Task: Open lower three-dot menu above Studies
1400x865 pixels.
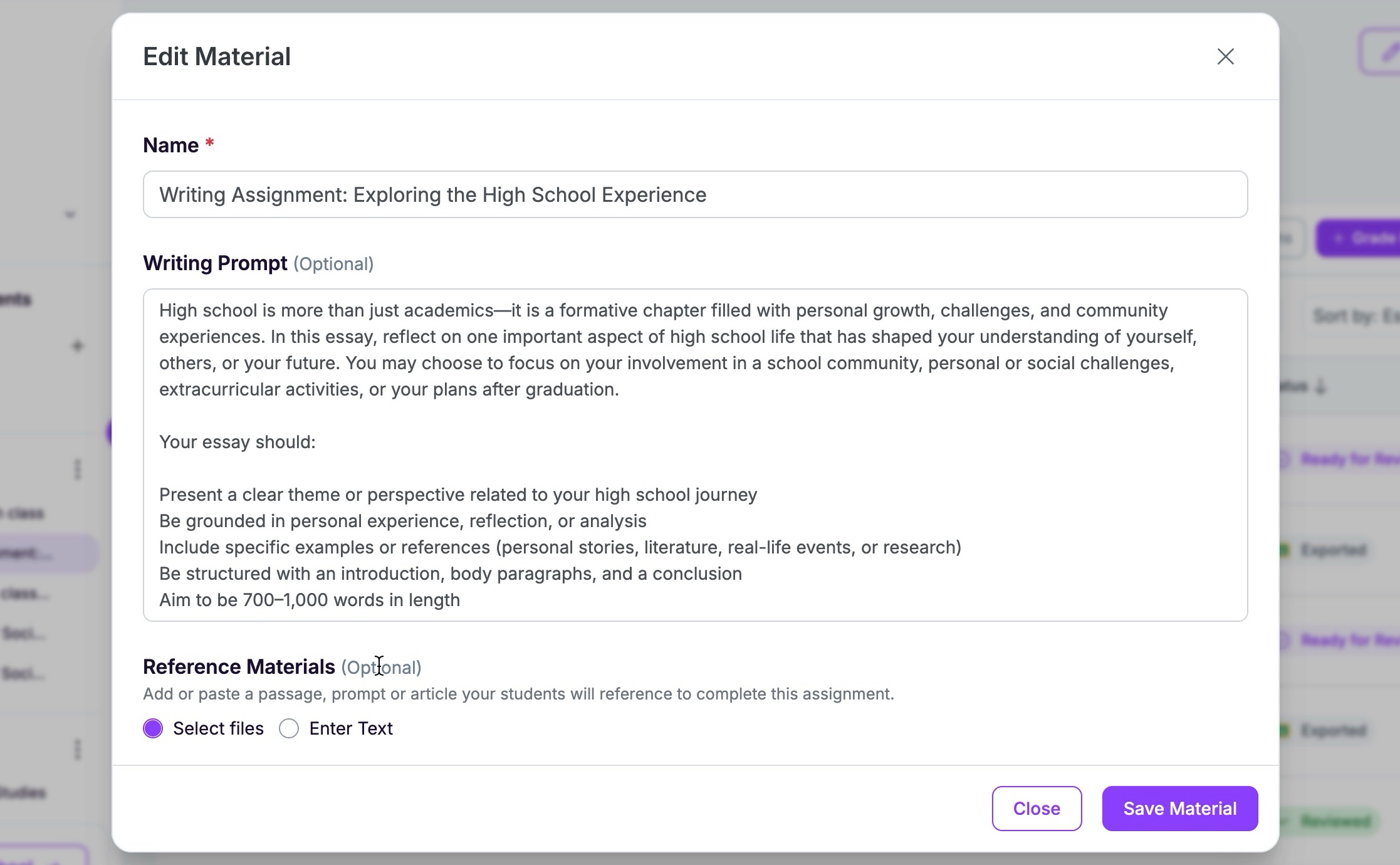Action: (77, 749)
